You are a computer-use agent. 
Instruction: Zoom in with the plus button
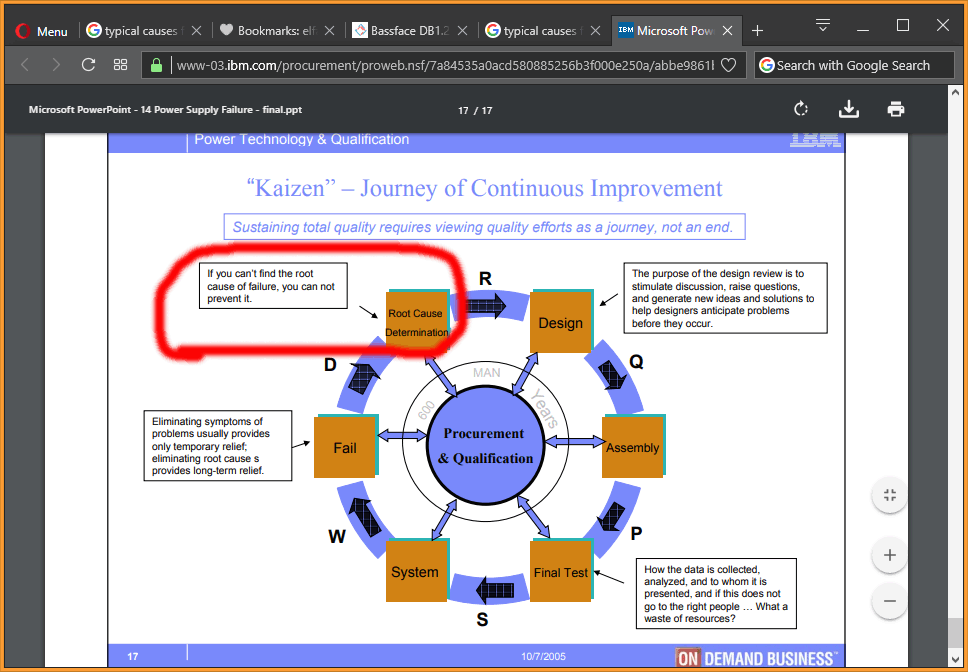tap(889, 554)
